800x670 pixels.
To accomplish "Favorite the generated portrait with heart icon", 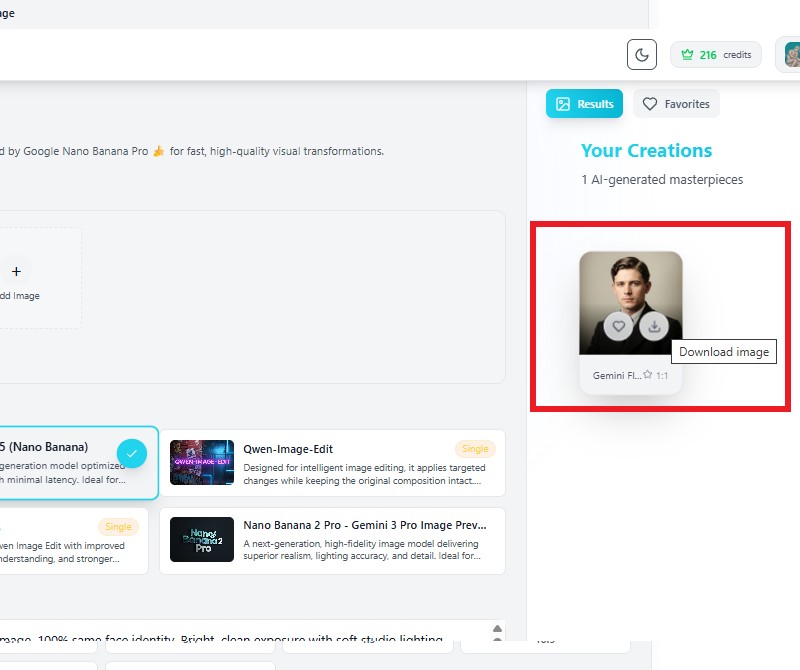I will 618,326.
